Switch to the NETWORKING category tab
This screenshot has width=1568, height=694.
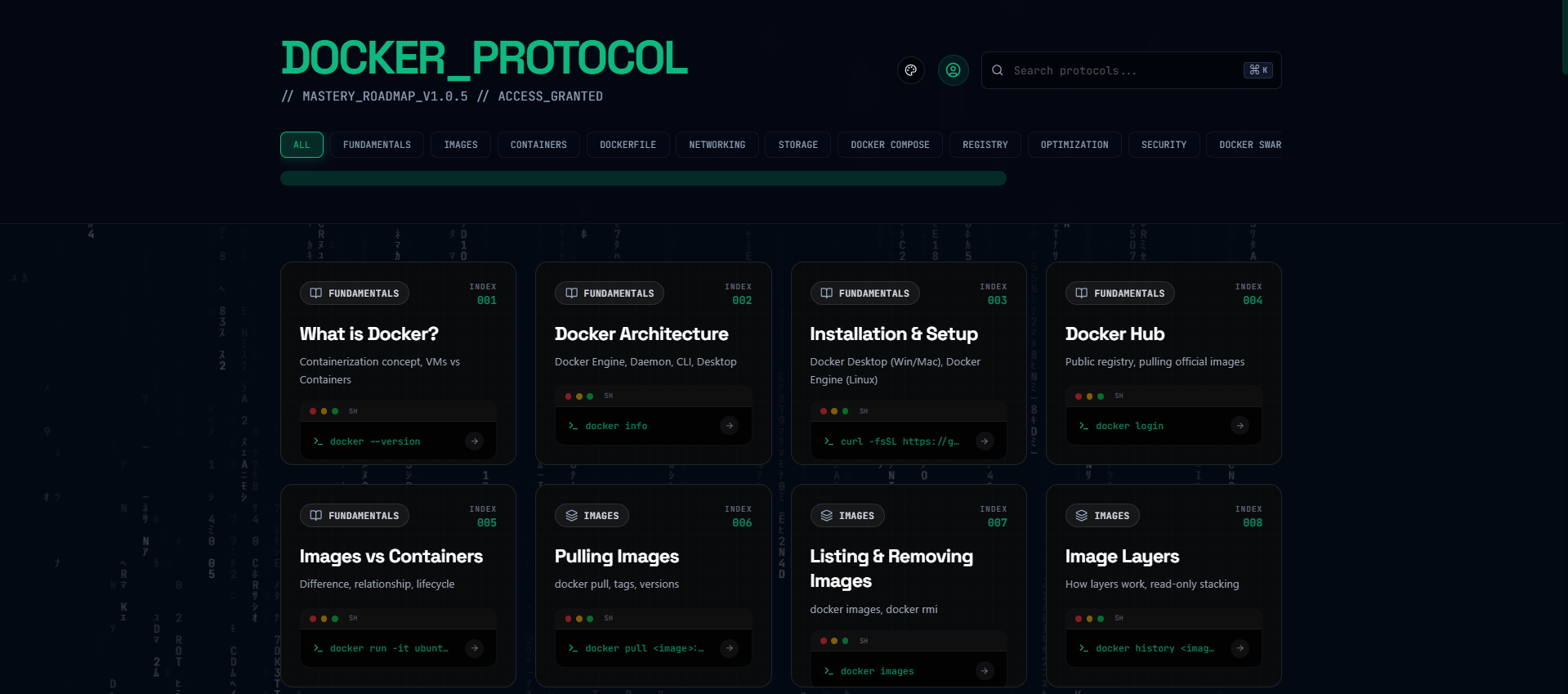point(717,145)
